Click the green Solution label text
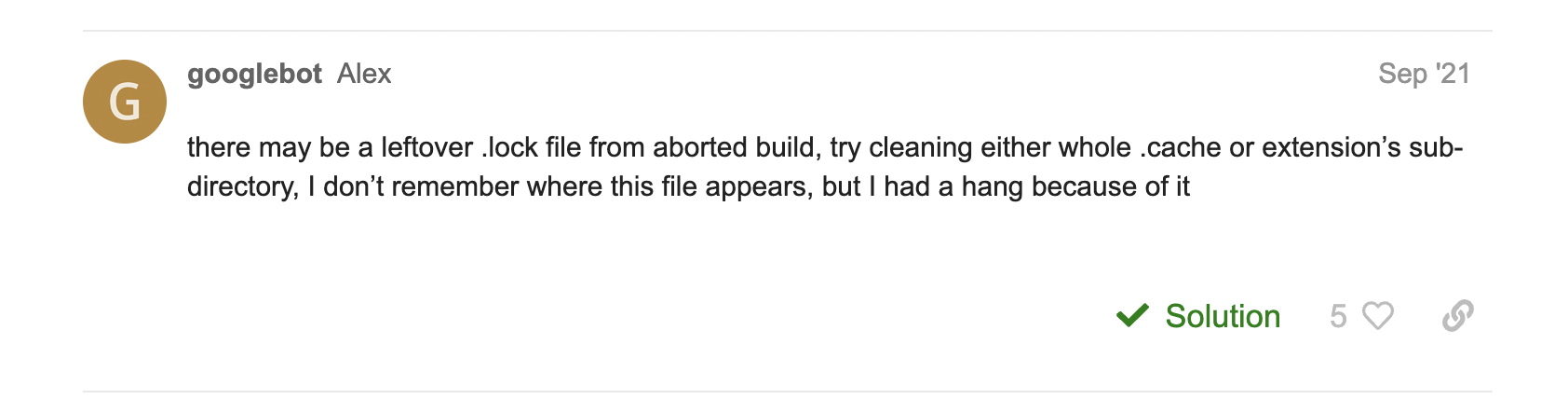This screenshot has width=1568, height=399. (x=1223, y=316)
